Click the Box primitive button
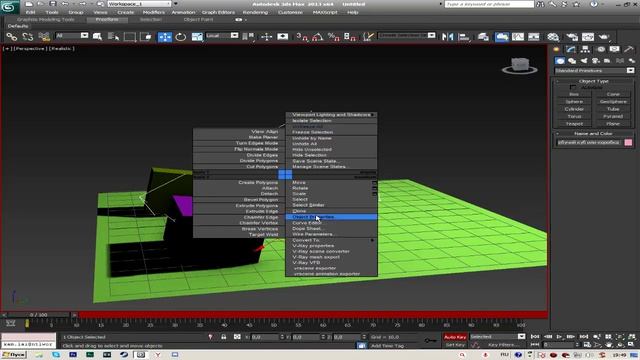 click(x=574, y=94)
